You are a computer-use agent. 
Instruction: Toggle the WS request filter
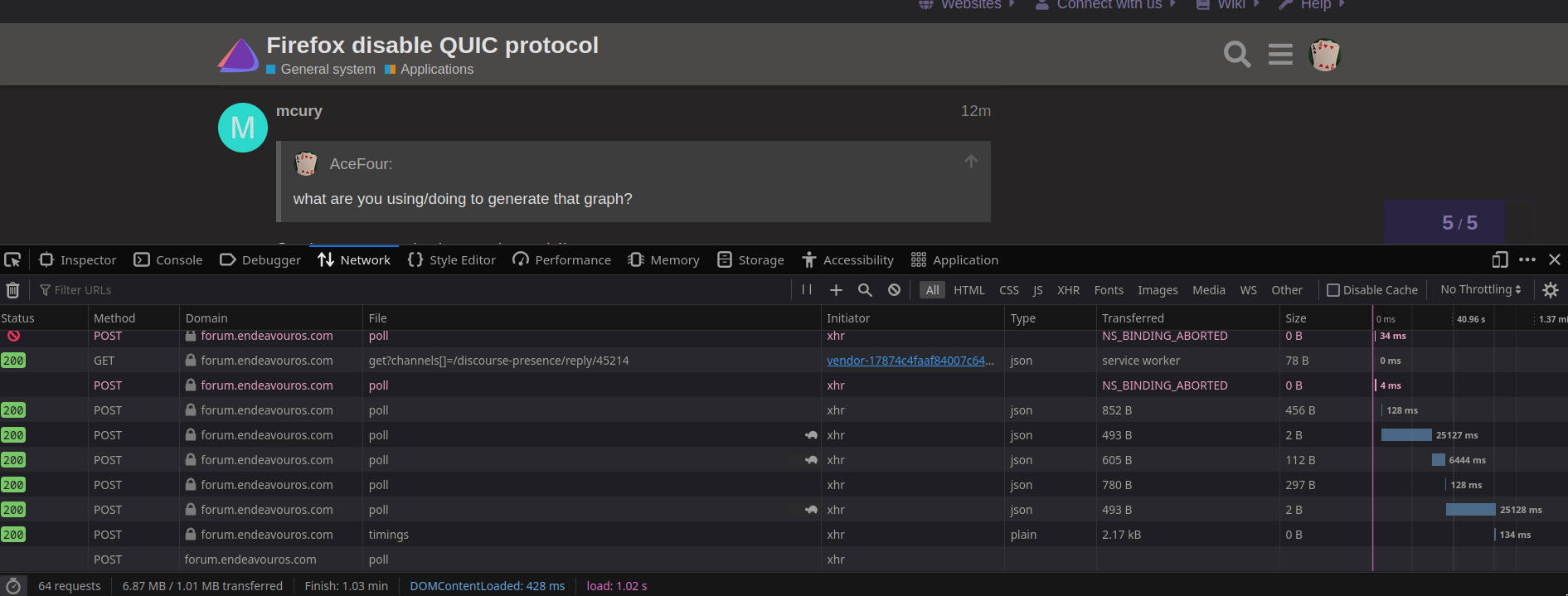click(x=1249, y=290)
